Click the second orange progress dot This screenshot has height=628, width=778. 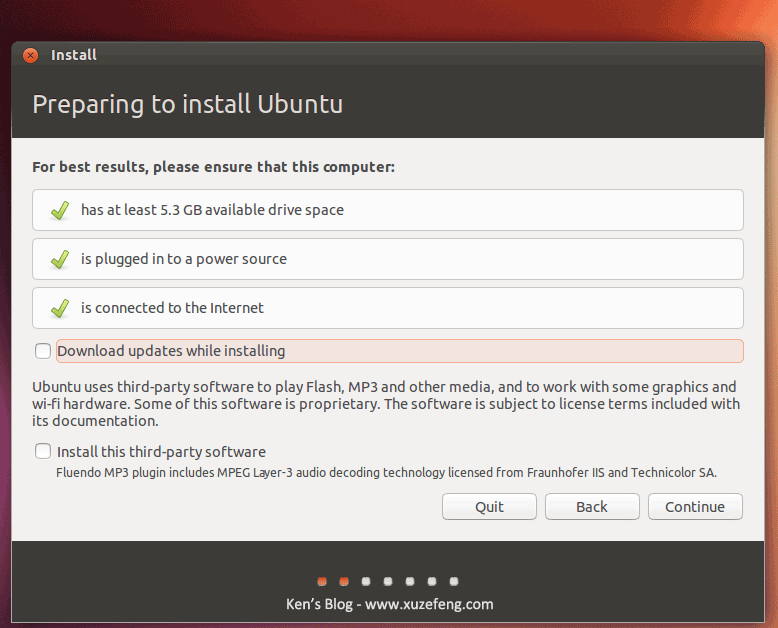pos(344,580)
